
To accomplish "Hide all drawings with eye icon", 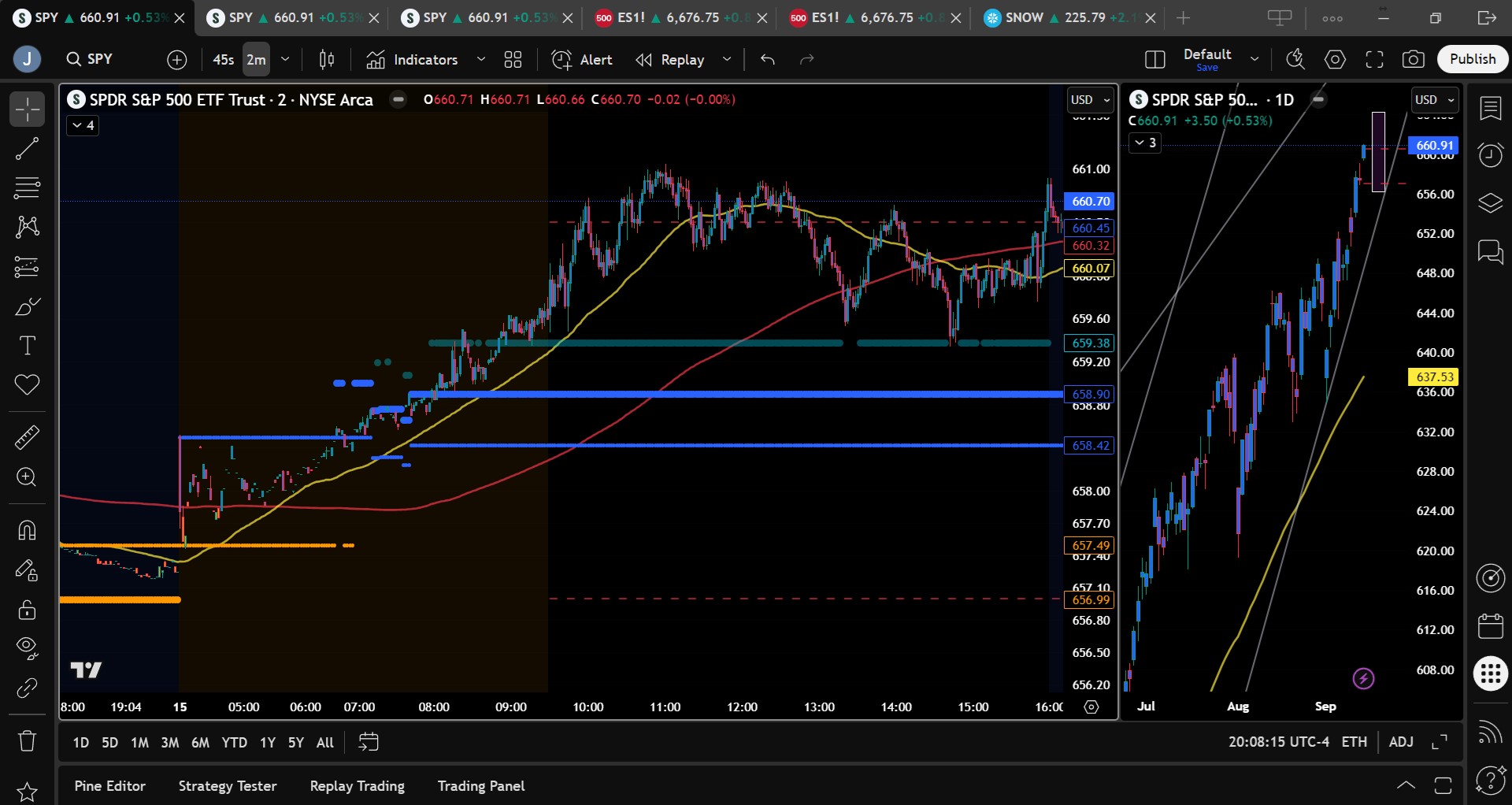I will 27,648.
